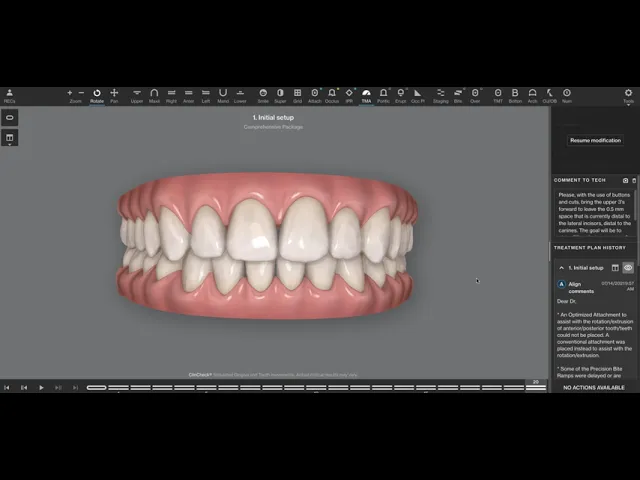
Task: Switch to the Left side view
Action: click(206, 96)
